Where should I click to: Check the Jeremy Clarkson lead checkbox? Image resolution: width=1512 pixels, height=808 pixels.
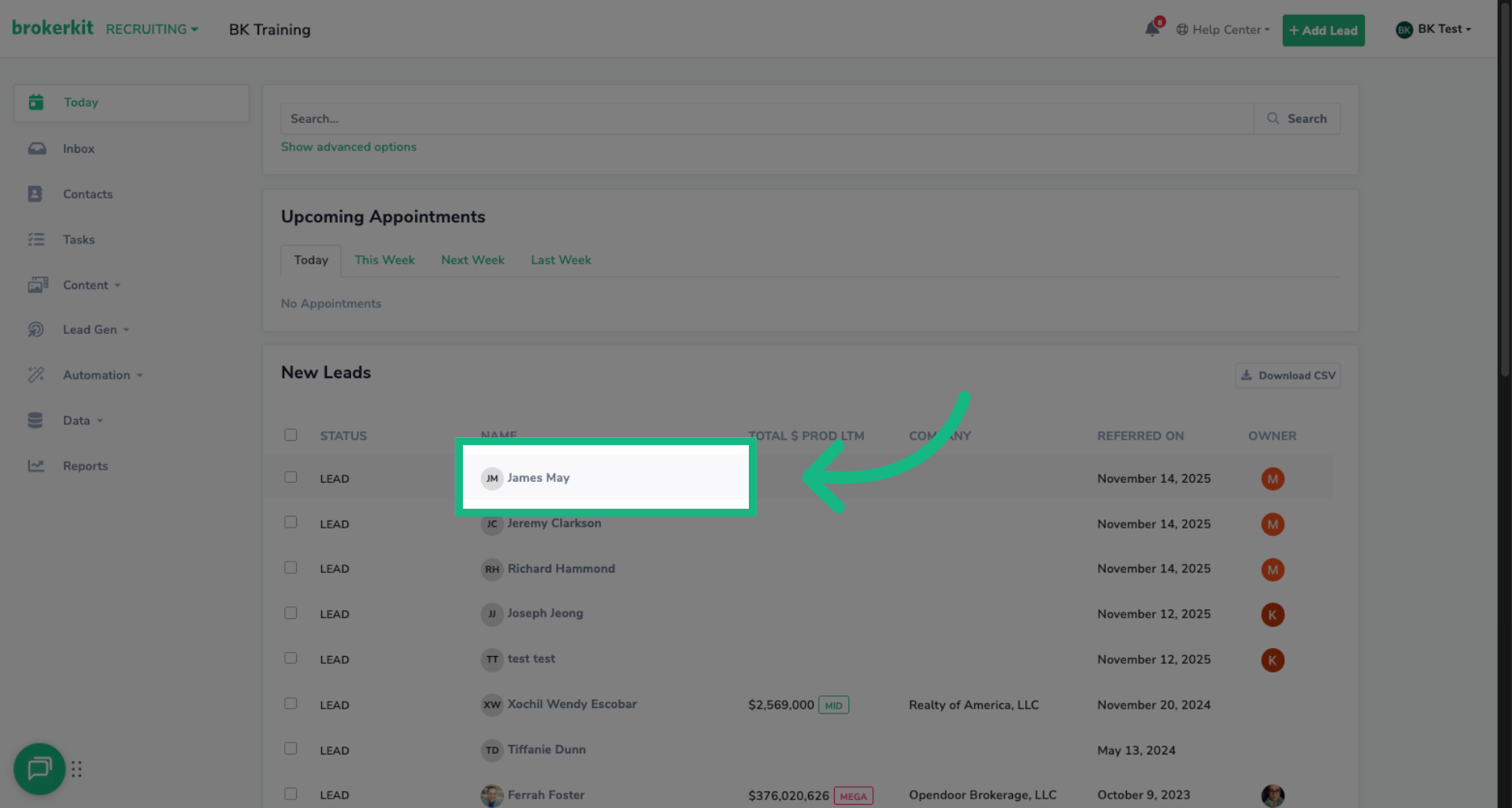[291, 522]
